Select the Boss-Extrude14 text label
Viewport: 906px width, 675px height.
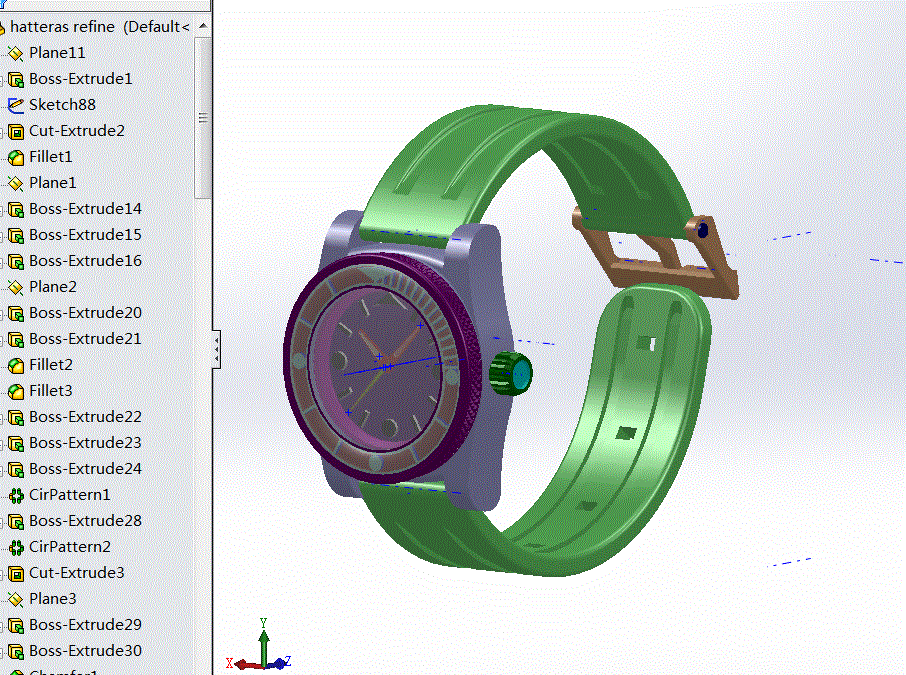85,209
